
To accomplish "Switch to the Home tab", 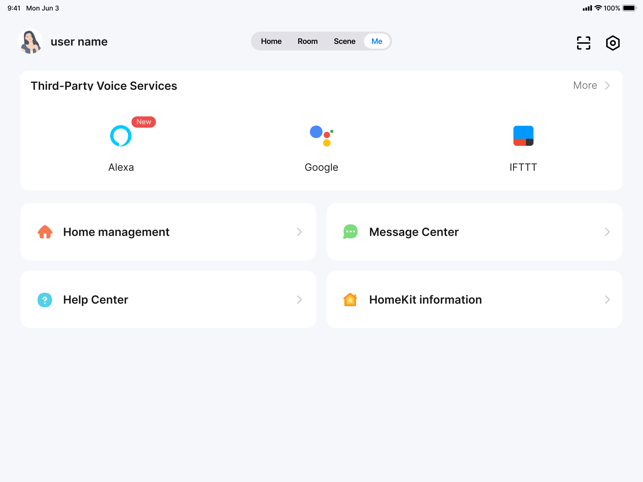I will click(x=271, y=41).
